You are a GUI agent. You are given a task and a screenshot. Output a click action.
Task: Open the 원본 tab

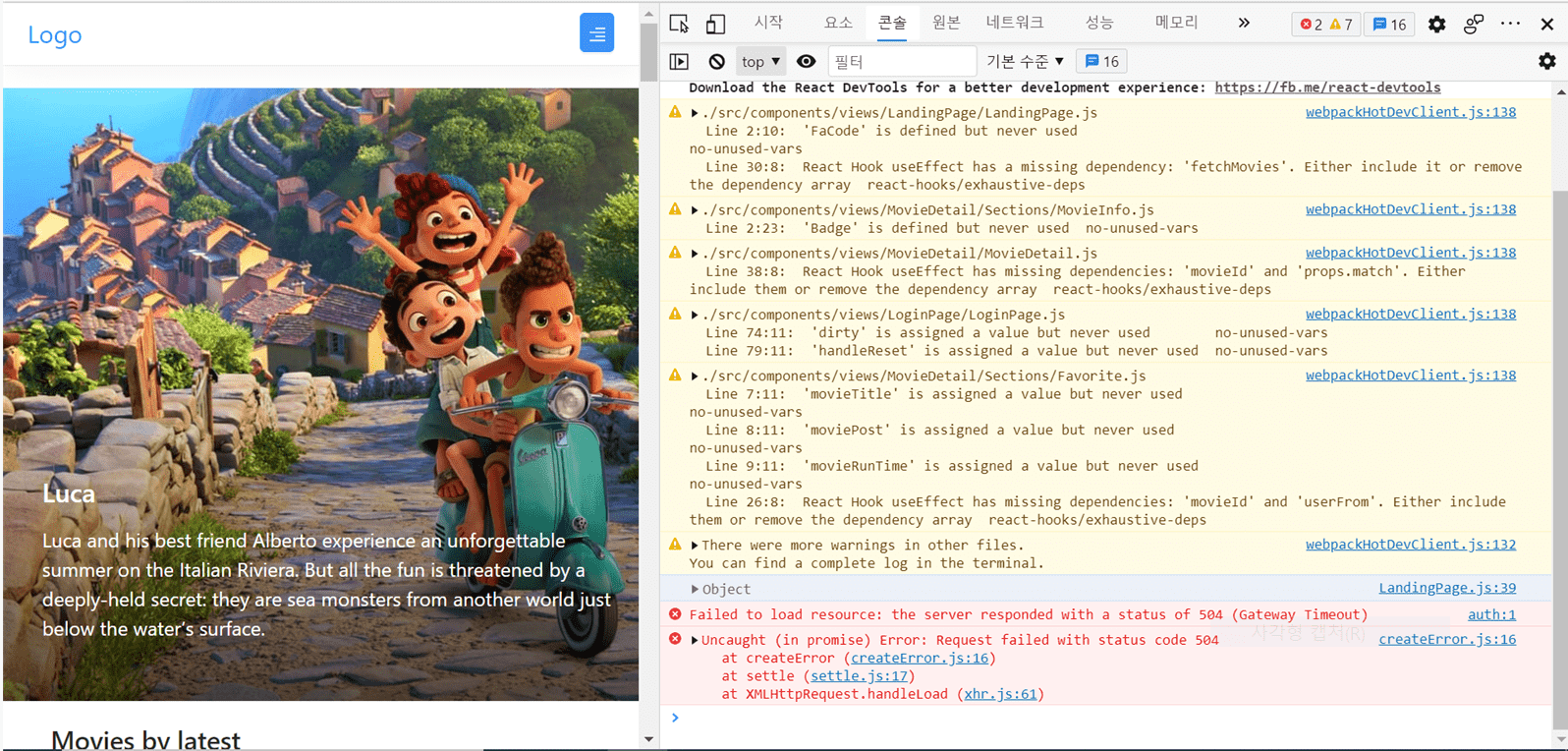[x=946, y=23]
